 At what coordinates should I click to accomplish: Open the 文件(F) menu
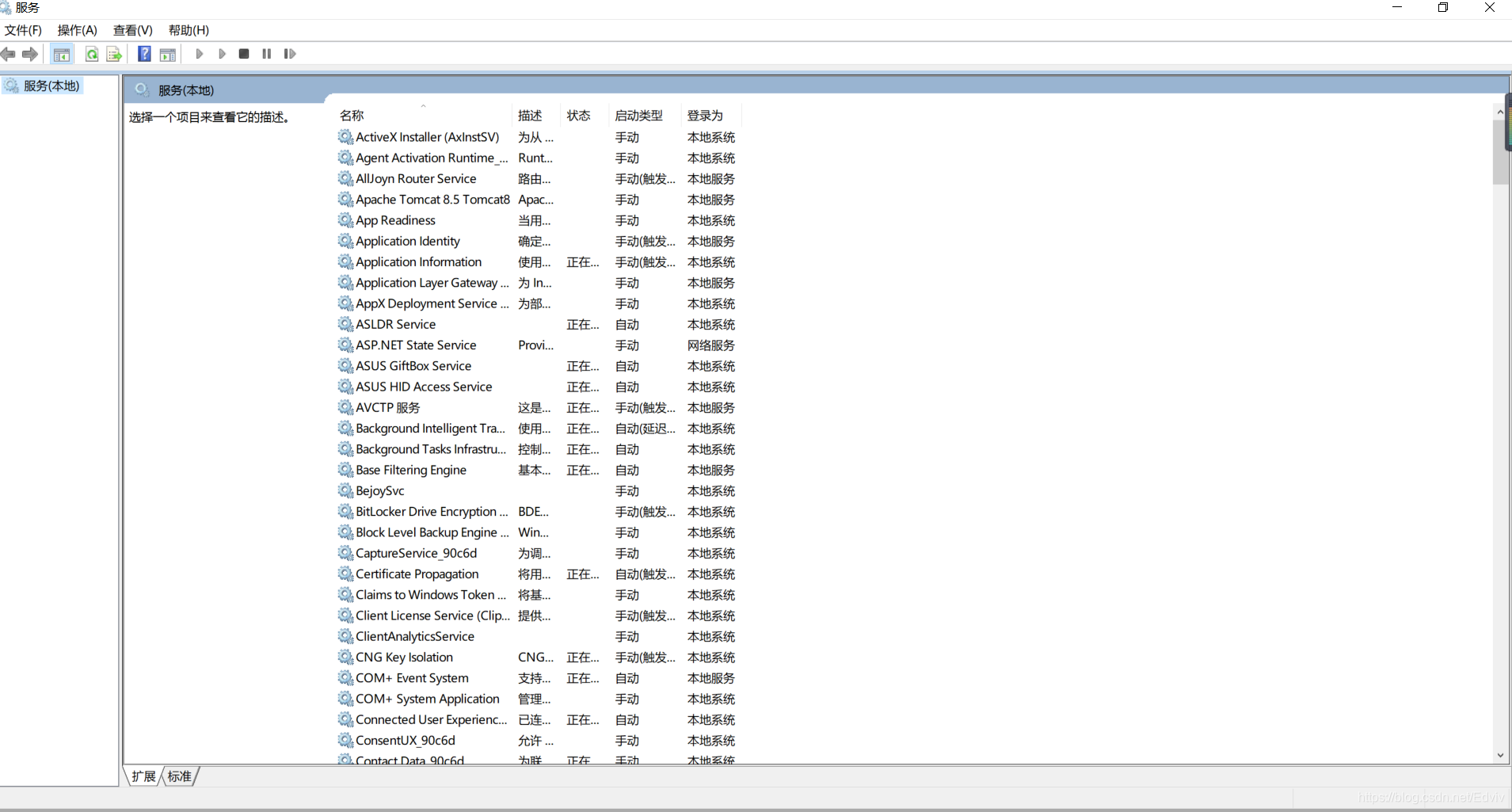(x=23, y=30)
